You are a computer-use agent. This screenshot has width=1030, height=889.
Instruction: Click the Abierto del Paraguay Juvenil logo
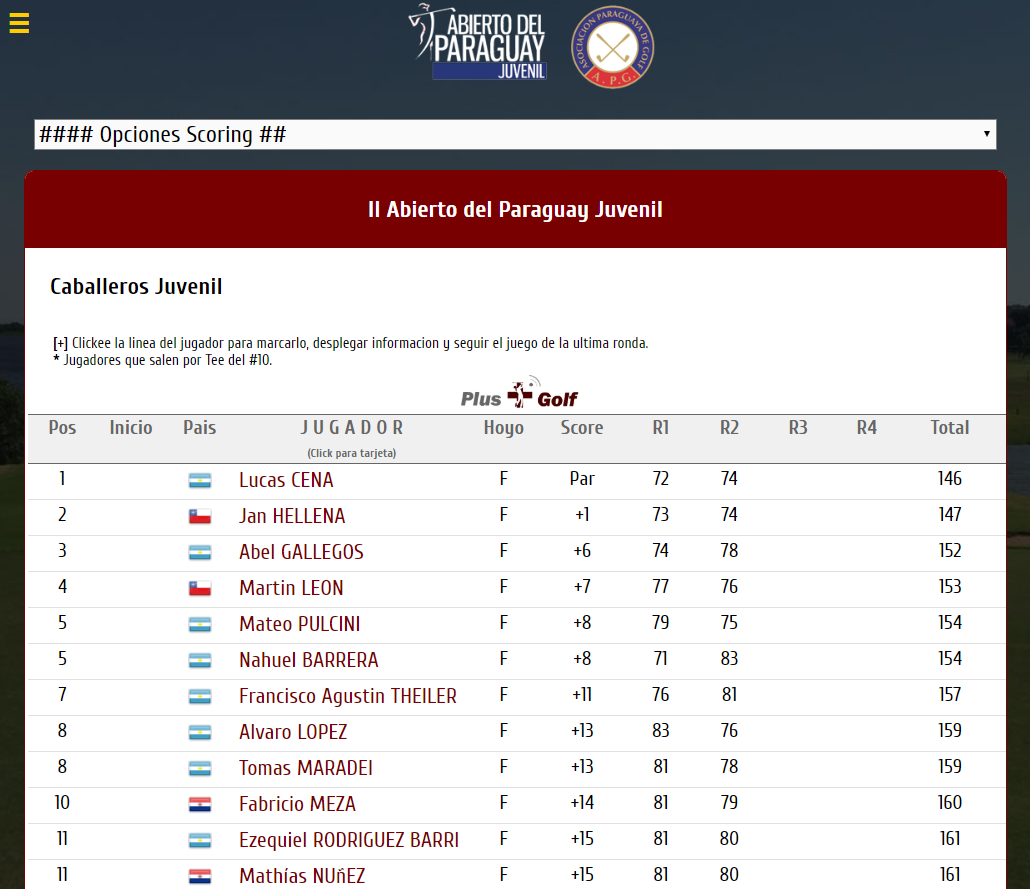point(480,42)
